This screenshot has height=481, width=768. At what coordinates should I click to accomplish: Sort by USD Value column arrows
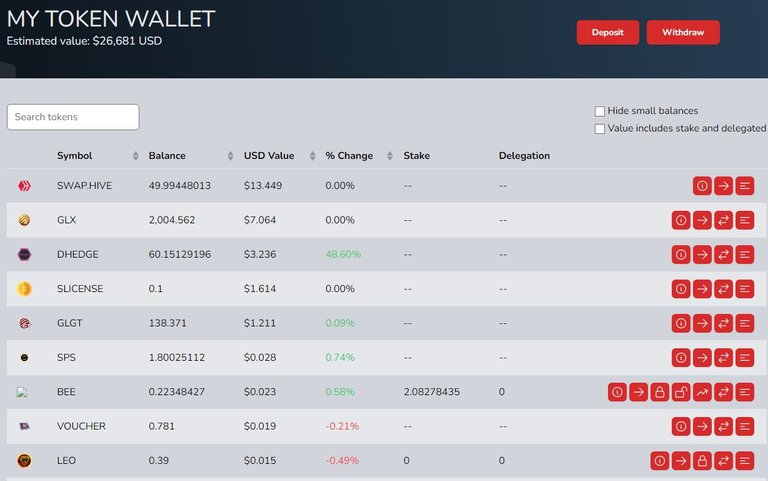coord(312,156)
